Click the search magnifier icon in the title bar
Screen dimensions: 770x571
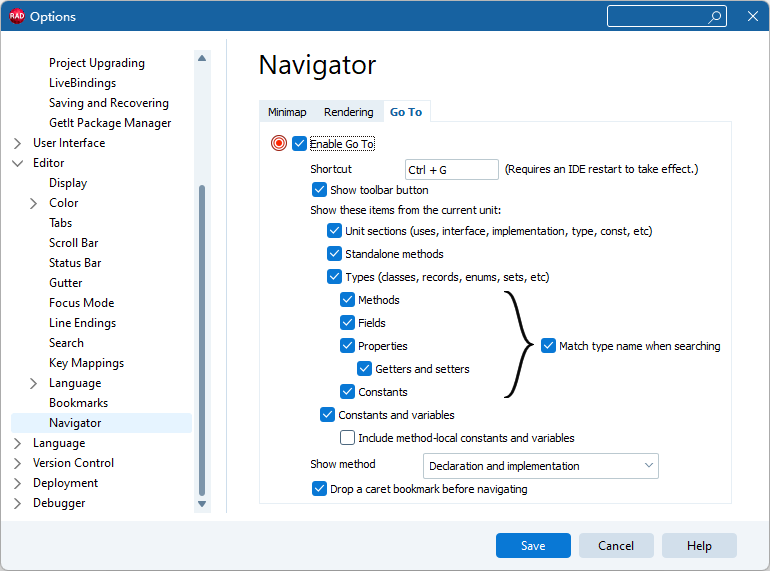(x=715, y=17)
